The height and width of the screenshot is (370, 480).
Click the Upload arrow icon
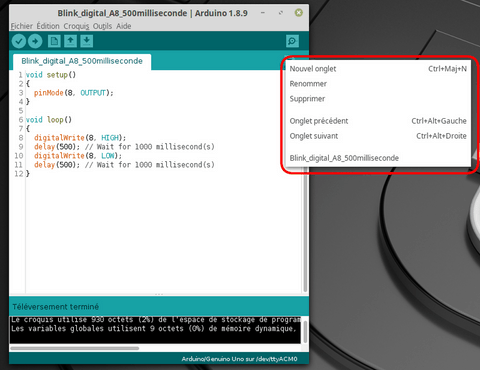click(x=35, y=41)
